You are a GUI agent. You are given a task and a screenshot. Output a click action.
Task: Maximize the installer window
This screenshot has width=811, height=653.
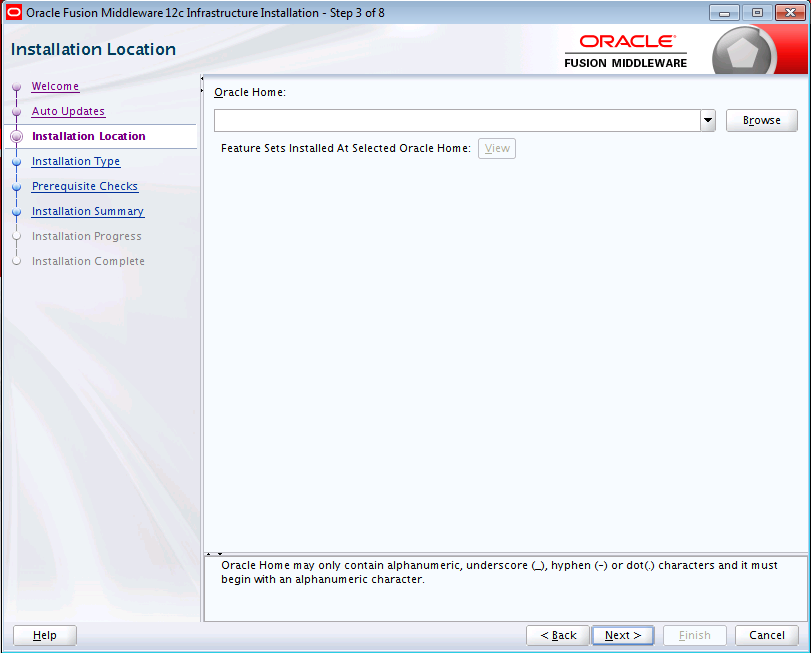[757, 13]
